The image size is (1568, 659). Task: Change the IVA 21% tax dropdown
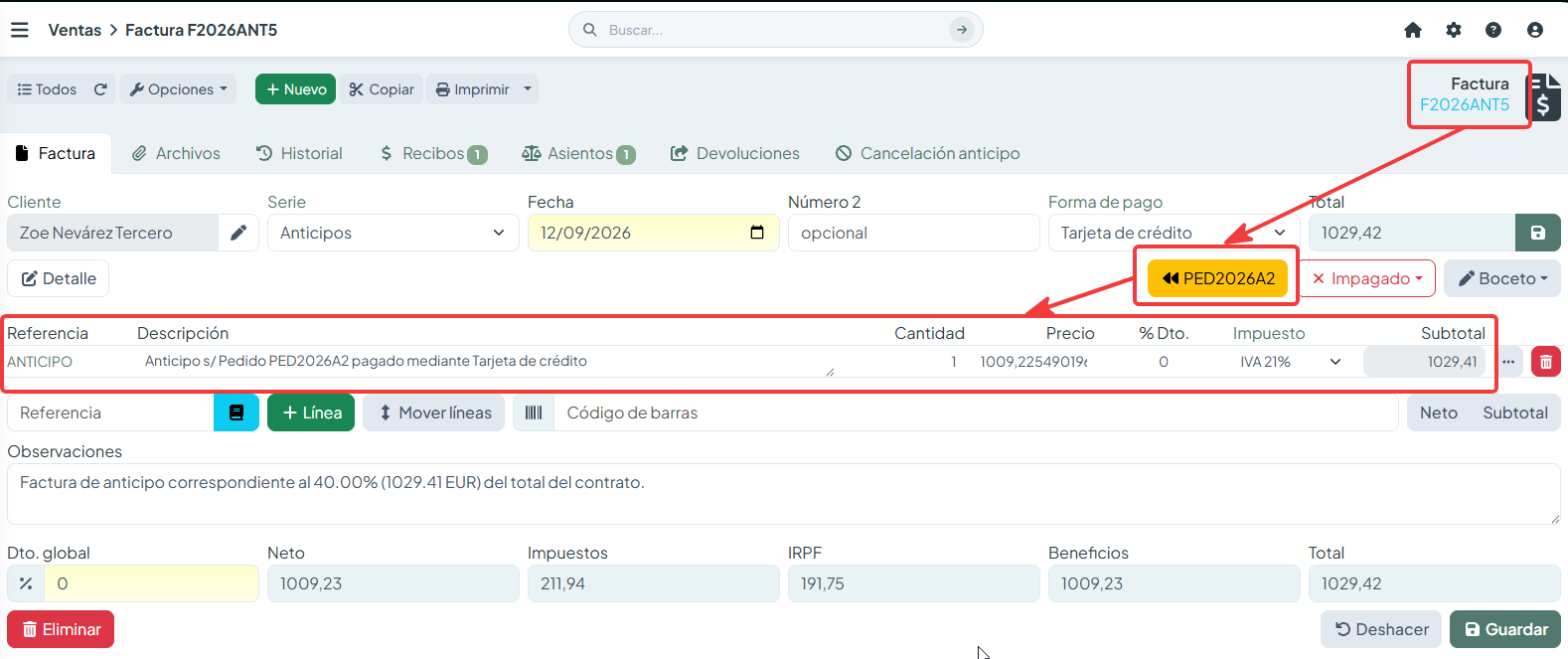(1290, 362)
